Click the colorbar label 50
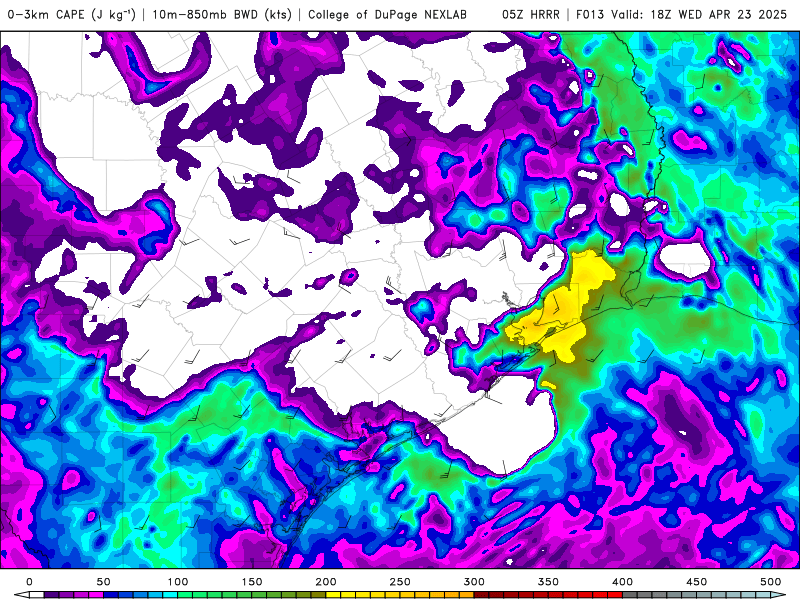Image resolution: width=800 pixels, height=600 pixels. [x=103, y=582]
